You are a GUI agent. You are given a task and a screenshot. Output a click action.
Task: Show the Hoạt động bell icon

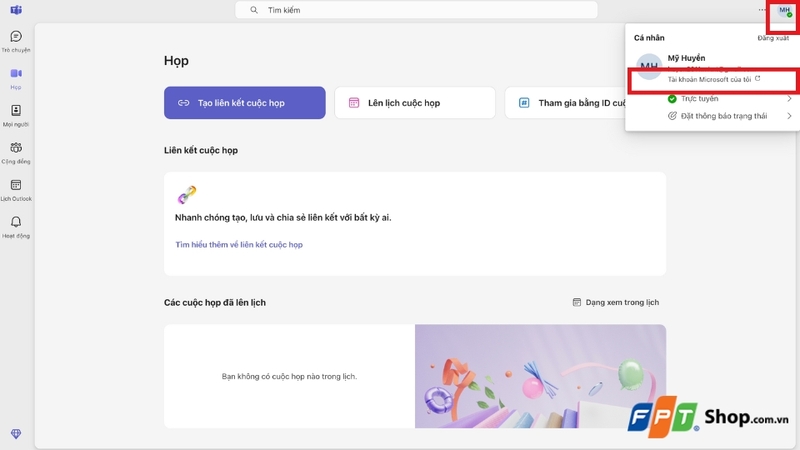[x=16, y=222]
